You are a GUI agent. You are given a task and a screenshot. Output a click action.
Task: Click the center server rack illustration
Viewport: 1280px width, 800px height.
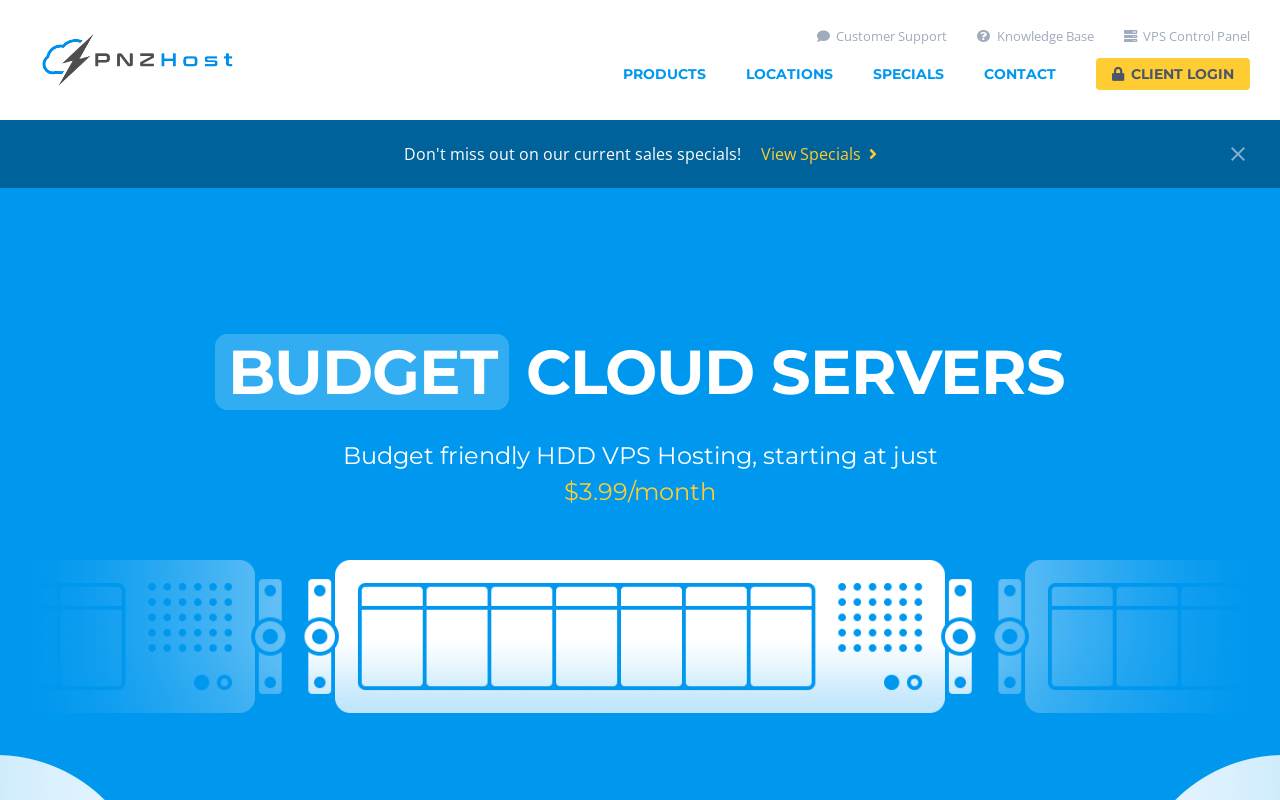640,636
